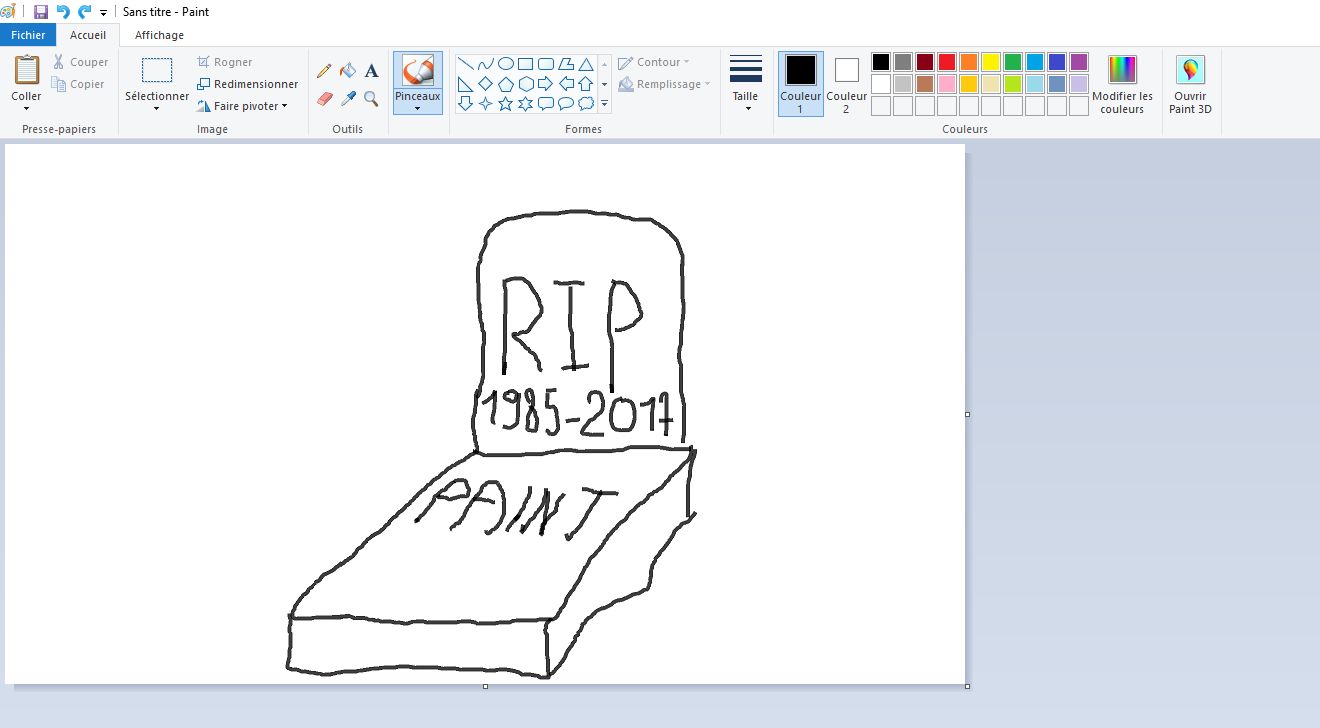Select the Text tool
Viewport: 1320px width, 728px height.
click(371, 71)
